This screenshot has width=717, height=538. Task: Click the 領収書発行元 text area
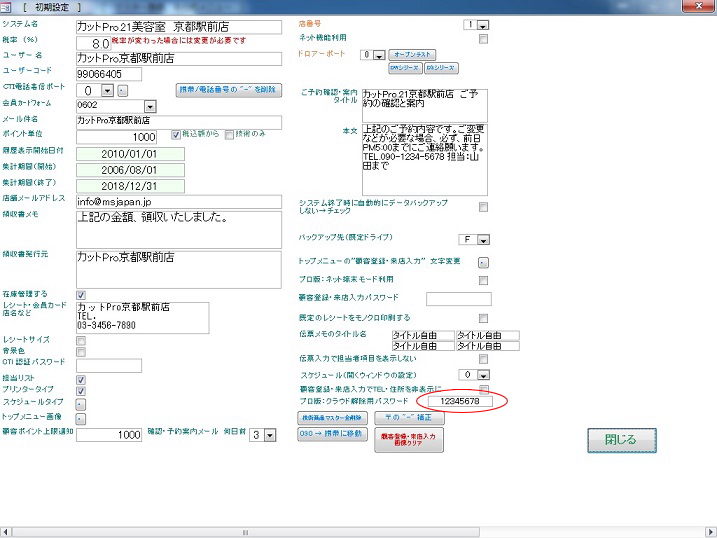[179, 270]
